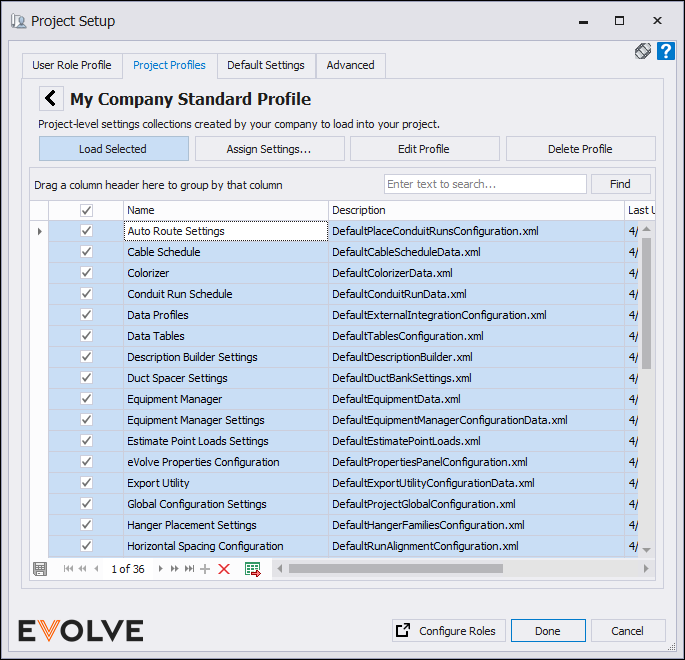Uncheck the Description Builder Settings checkbox
This screenshot has width=685, height=660.
pos(86,356)
